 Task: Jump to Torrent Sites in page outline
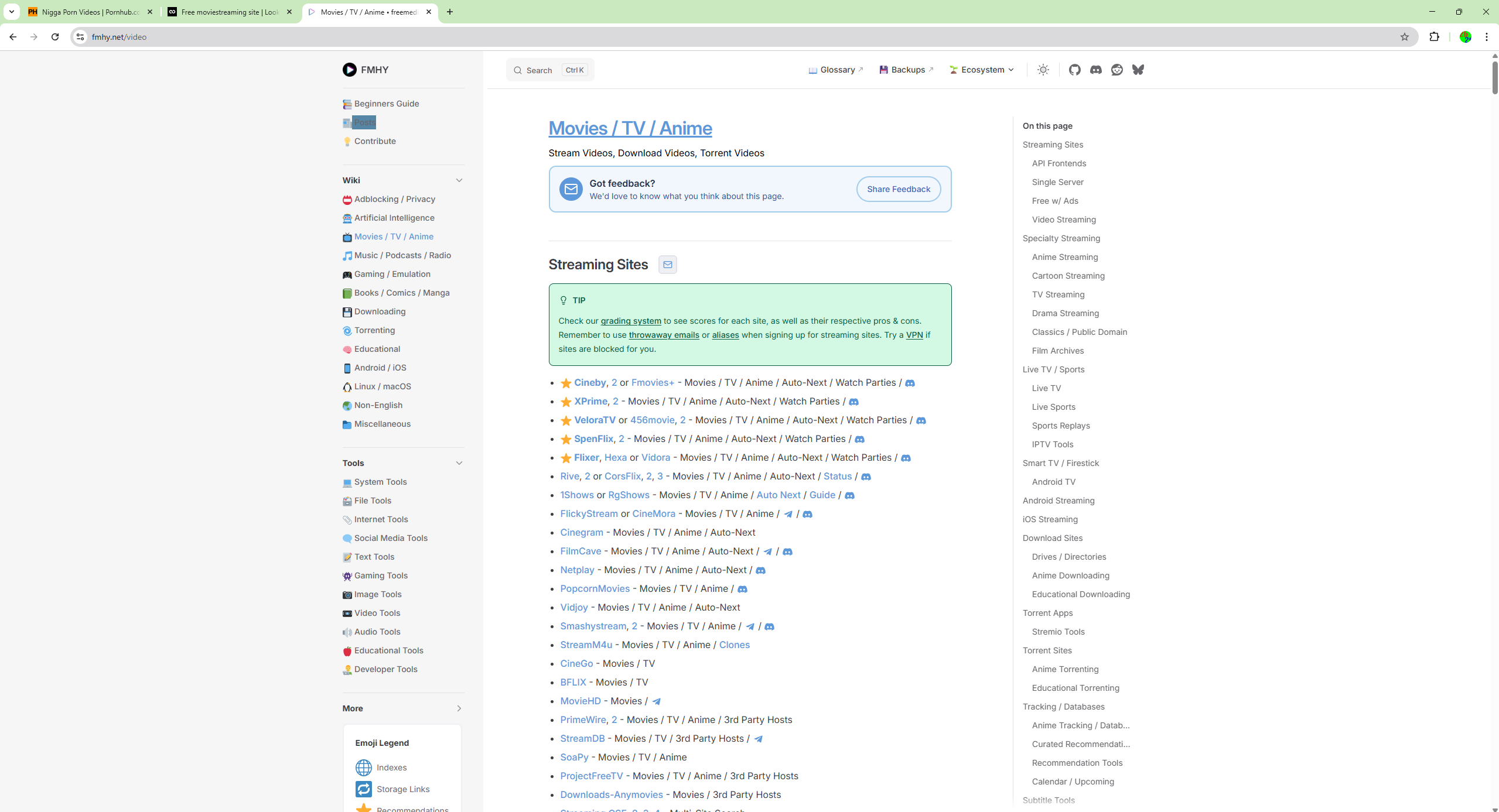(1047, 650)
